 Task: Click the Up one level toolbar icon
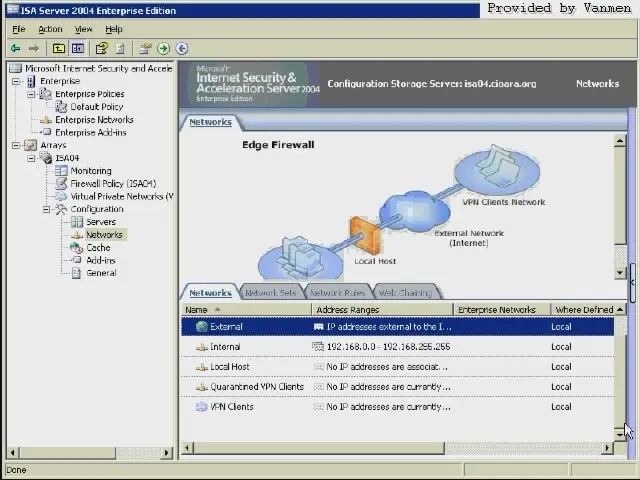coord(59,49)
